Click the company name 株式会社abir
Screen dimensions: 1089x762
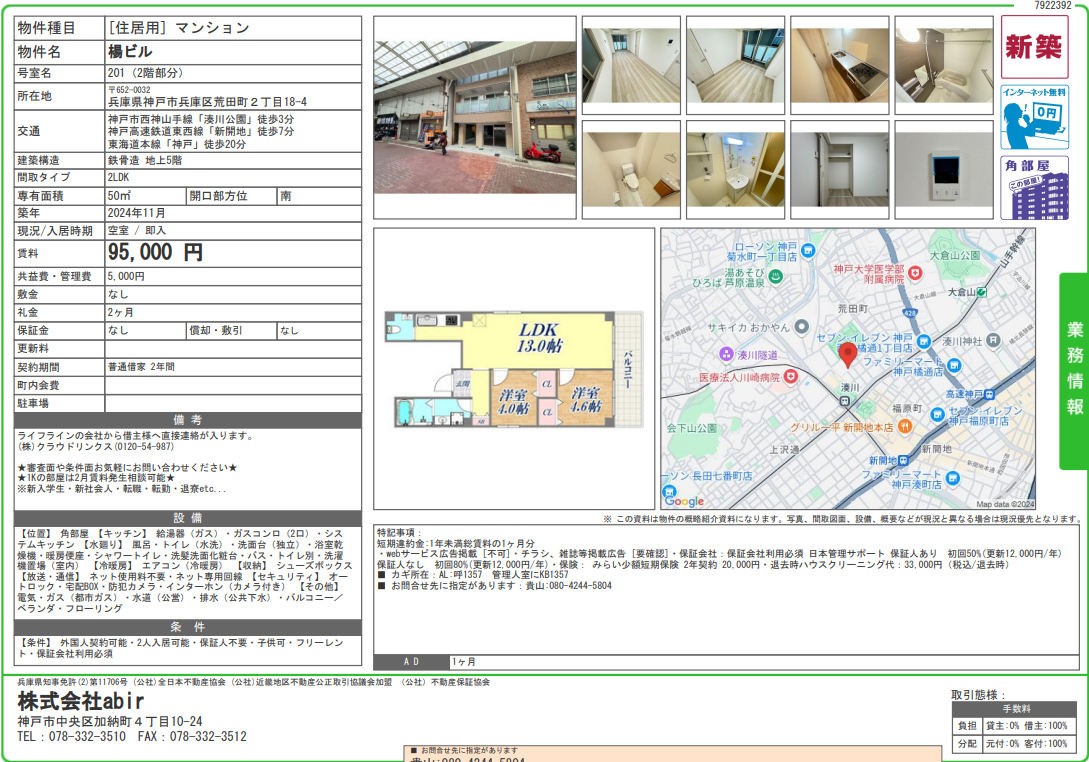tap(81, 701)
